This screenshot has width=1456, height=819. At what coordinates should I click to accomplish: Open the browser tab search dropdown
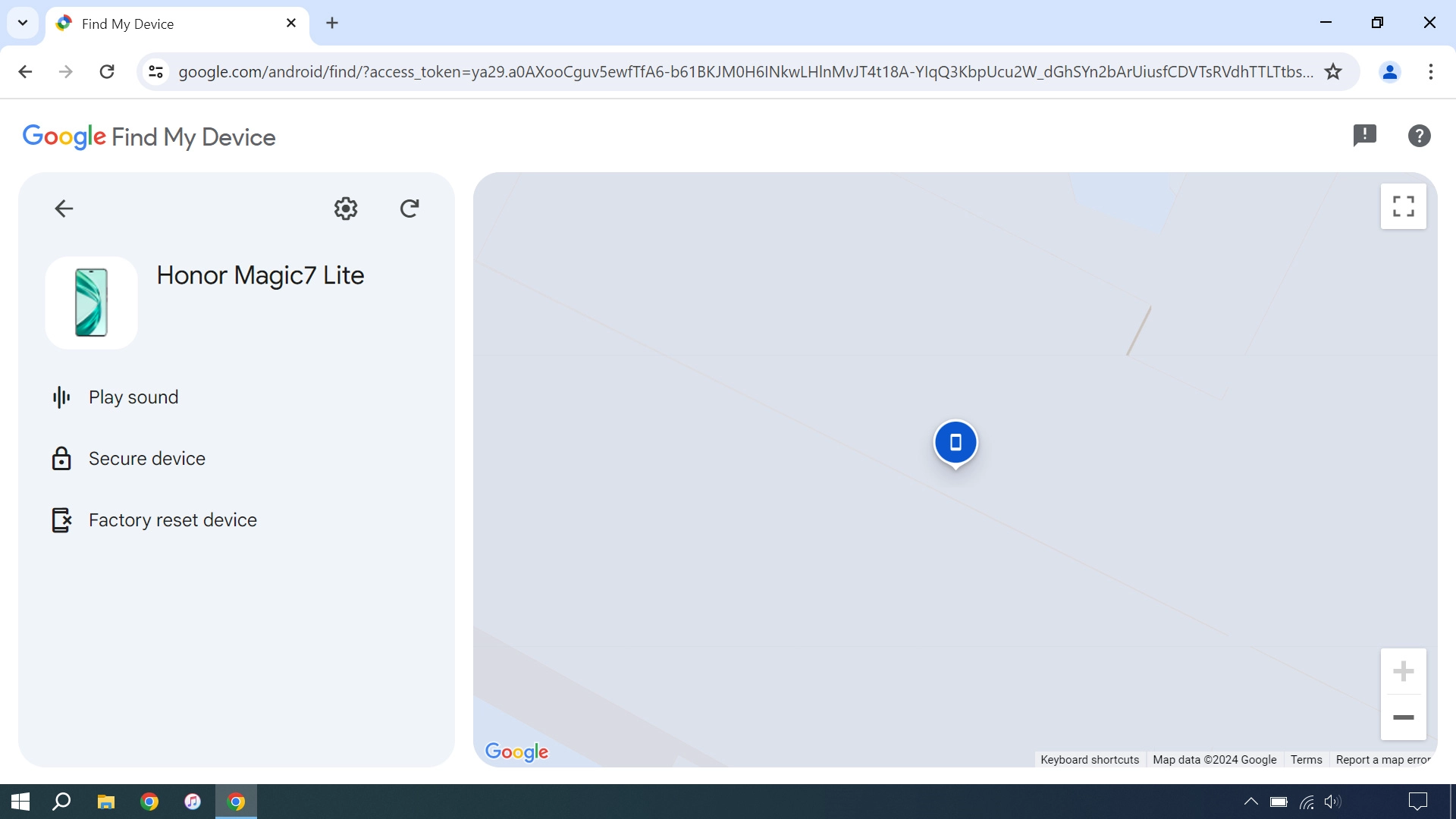(x=22, y=23)
